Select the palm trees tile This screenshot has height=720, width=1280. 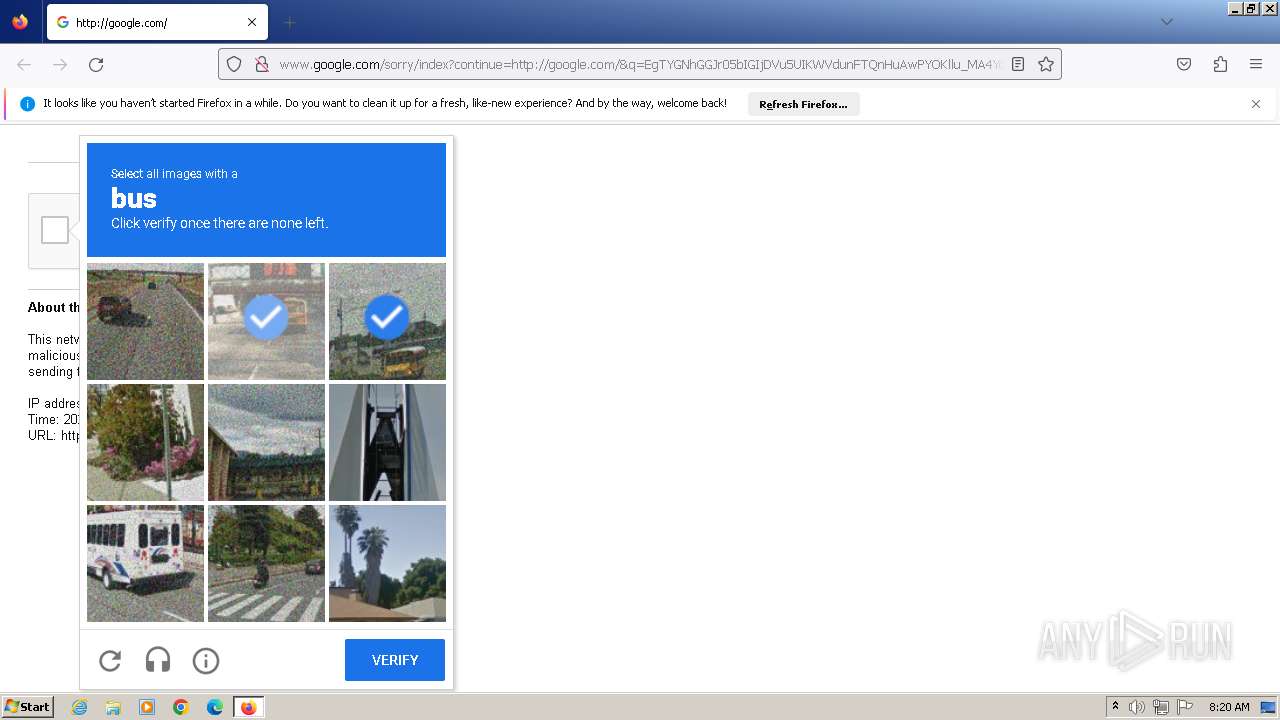tap(387, 563)
